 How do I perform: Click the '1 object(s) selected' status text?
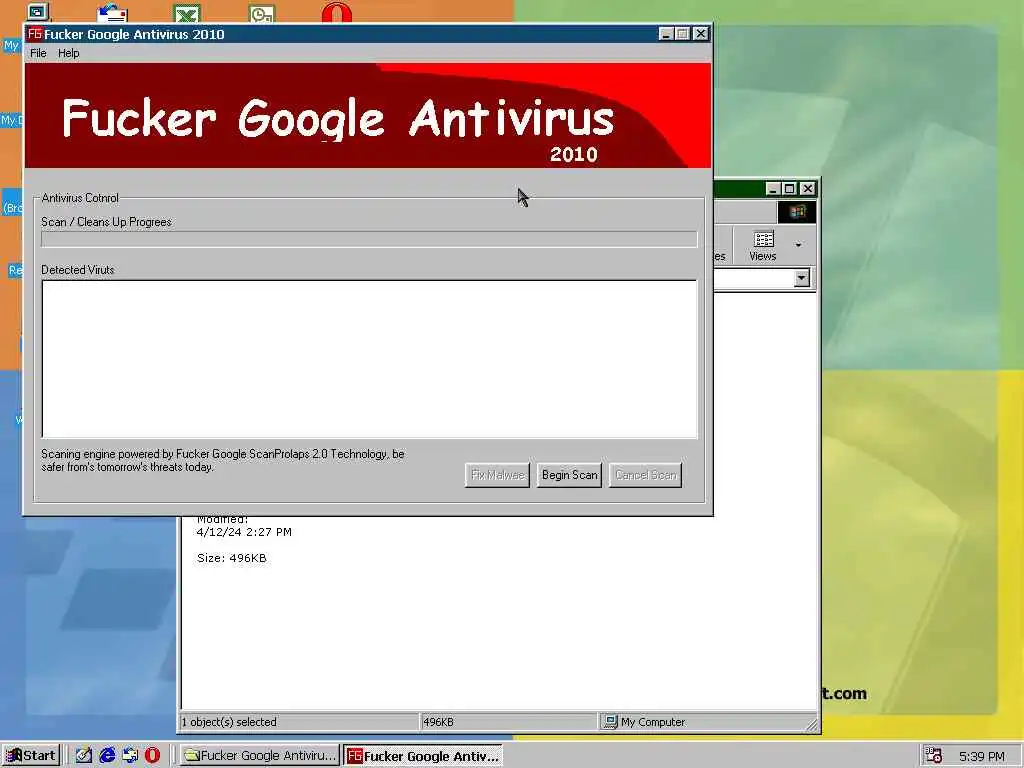coord(229,722)
